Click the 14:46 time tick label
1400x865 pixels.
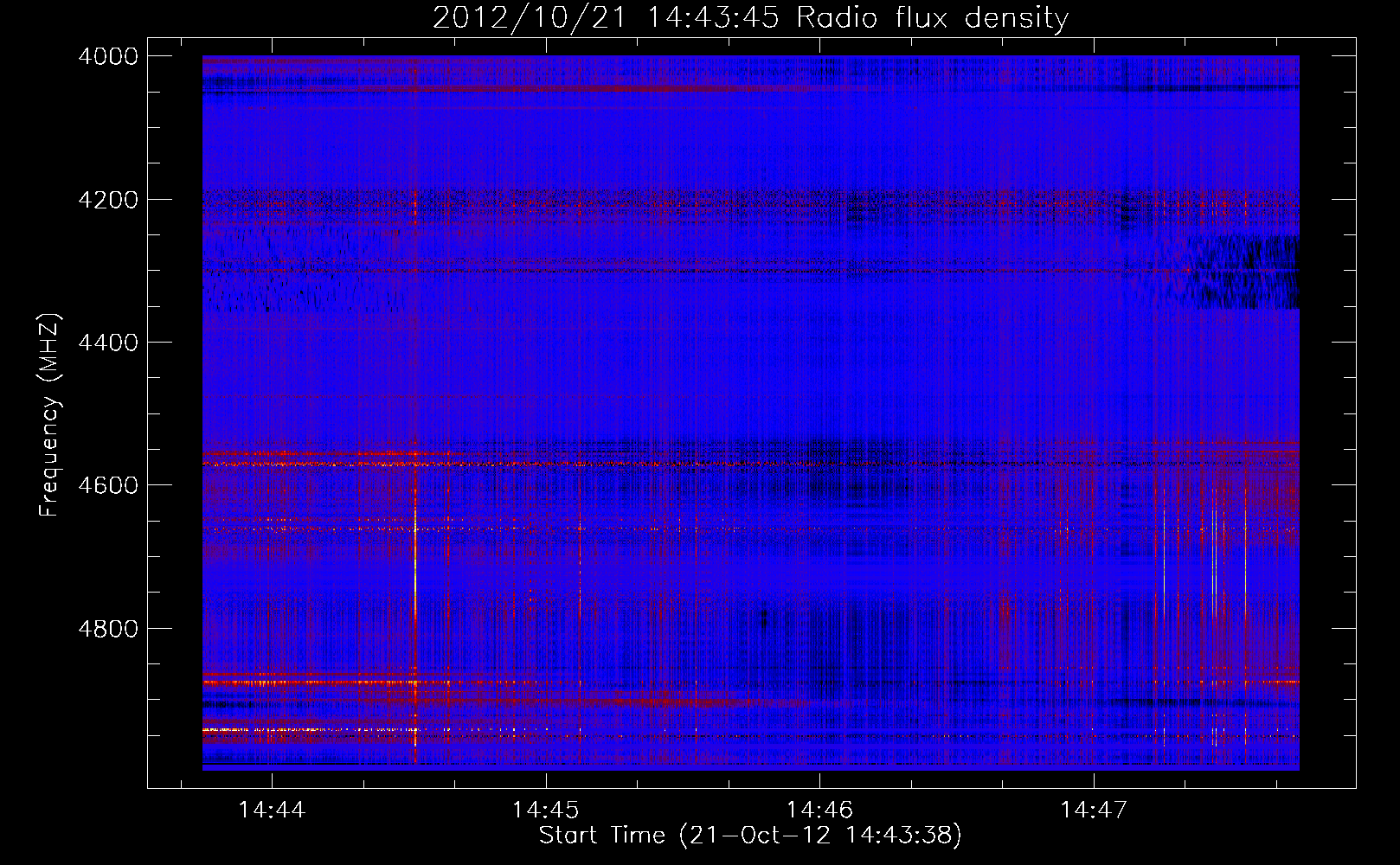pyautogui.click(x=819, y=810)
